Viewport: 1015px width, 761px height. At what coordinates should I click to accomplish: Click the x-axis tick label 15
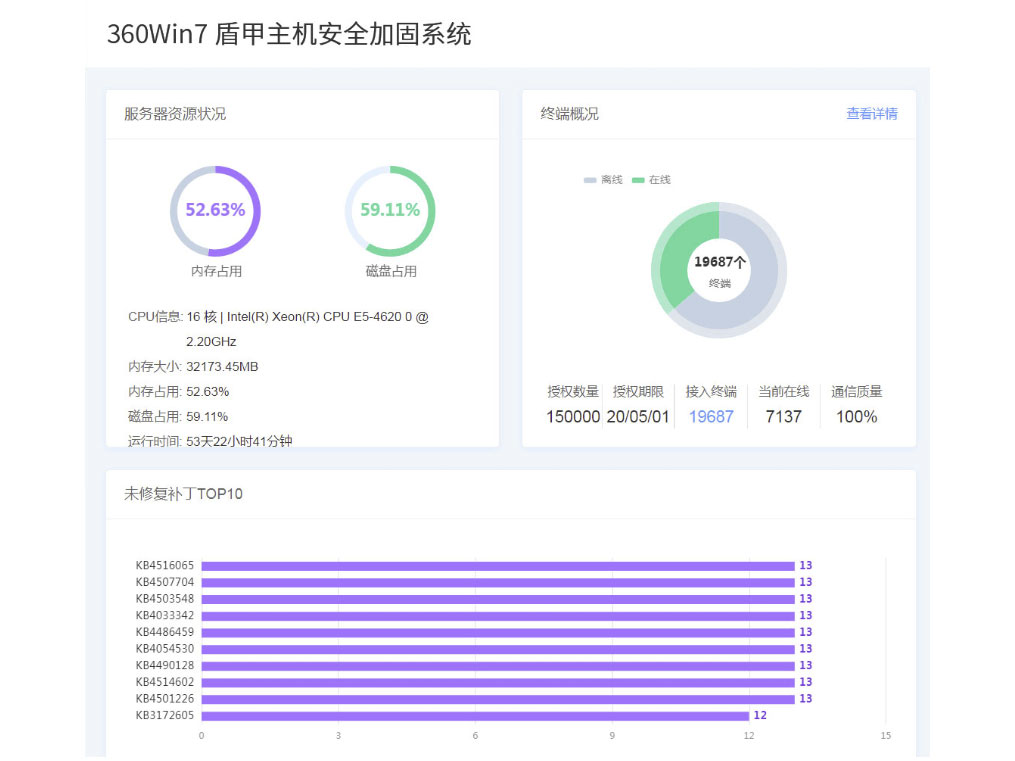tap(886, 736)
